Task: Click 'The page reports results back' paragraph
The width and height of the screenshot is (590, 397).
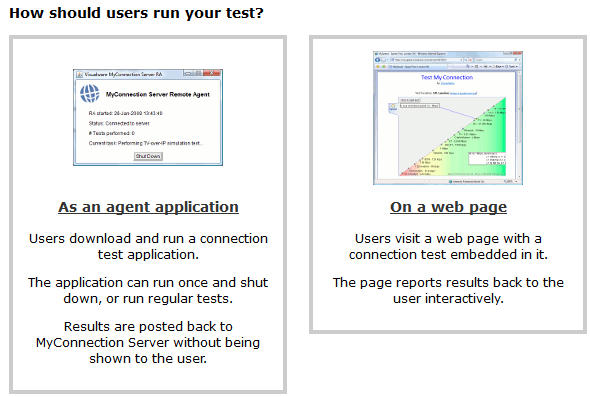Action: 448,291
